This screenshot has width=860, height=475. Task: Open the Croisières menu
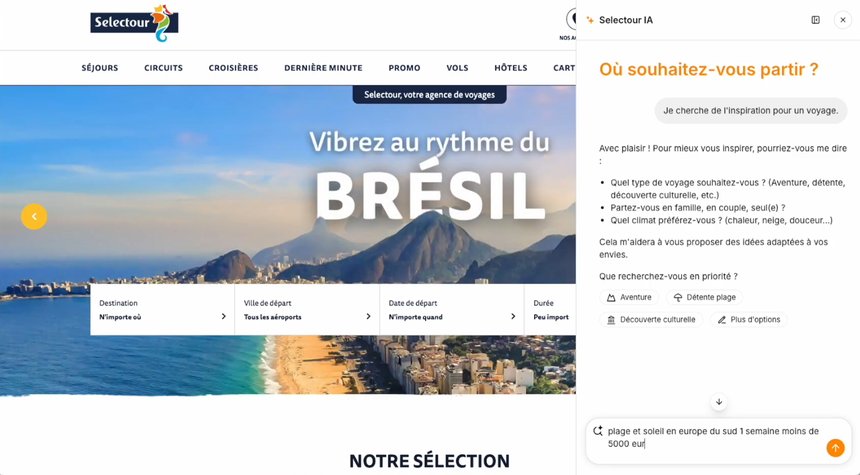(233, 68)
